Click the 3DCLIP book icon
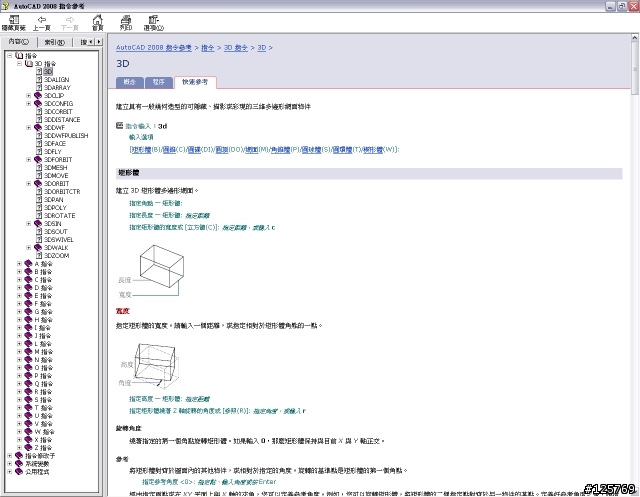This screenshot has height=497, width=640. [38, 95]
